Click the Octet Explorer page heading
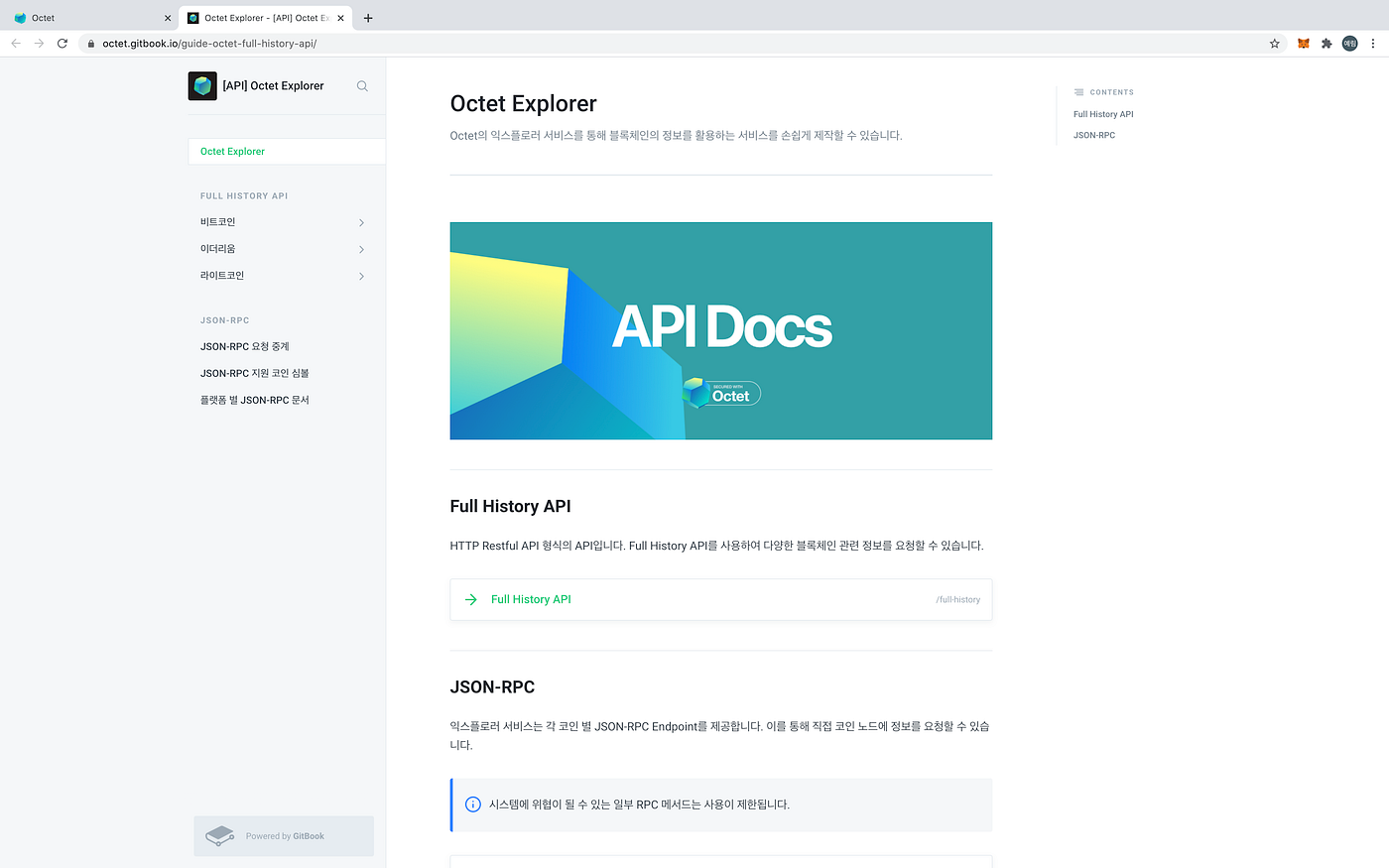1389x868 pixels. click(x=524, y=104)
